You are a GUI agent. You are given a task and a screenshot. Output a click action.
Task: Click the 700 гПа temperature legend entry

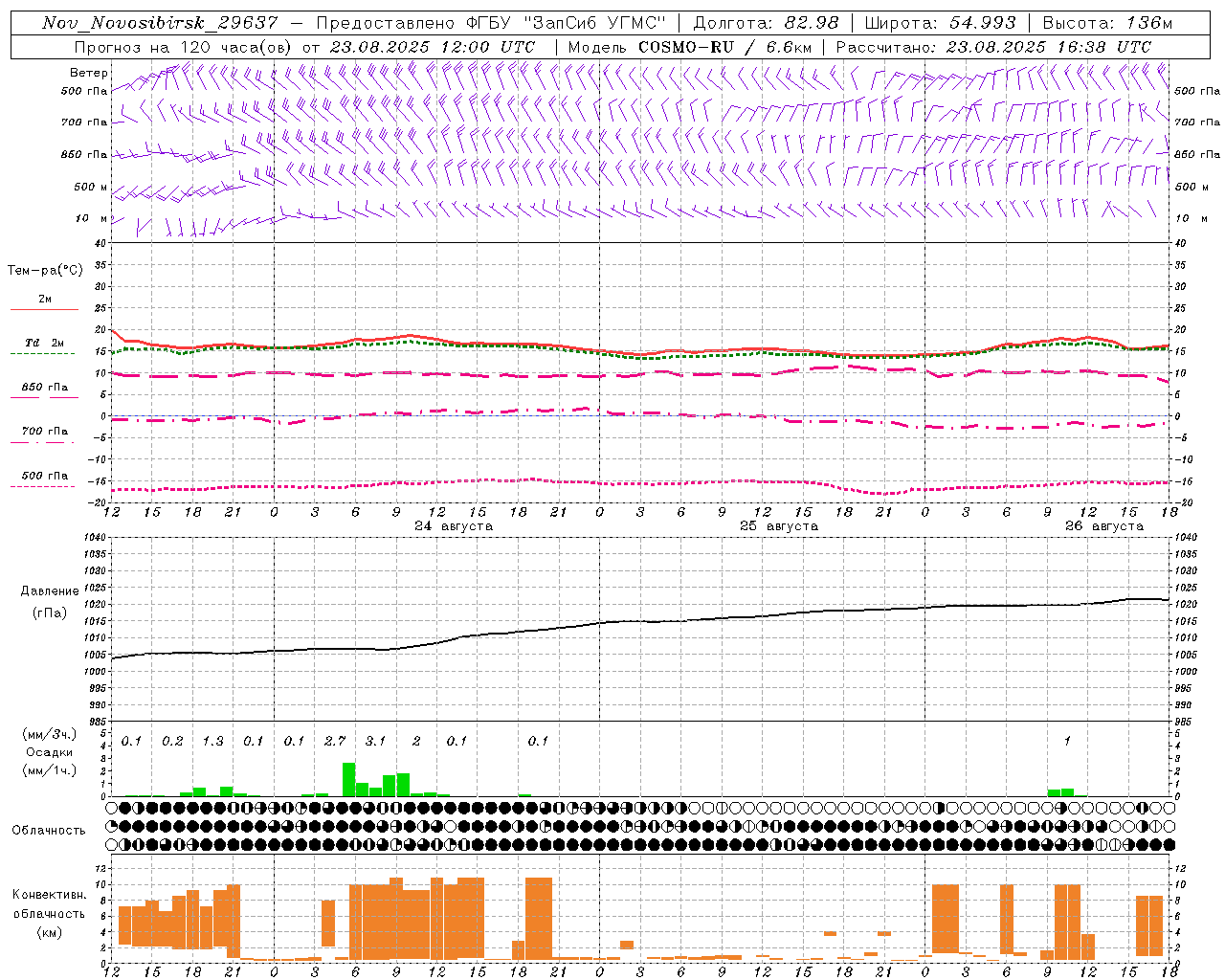click(45, 431)
